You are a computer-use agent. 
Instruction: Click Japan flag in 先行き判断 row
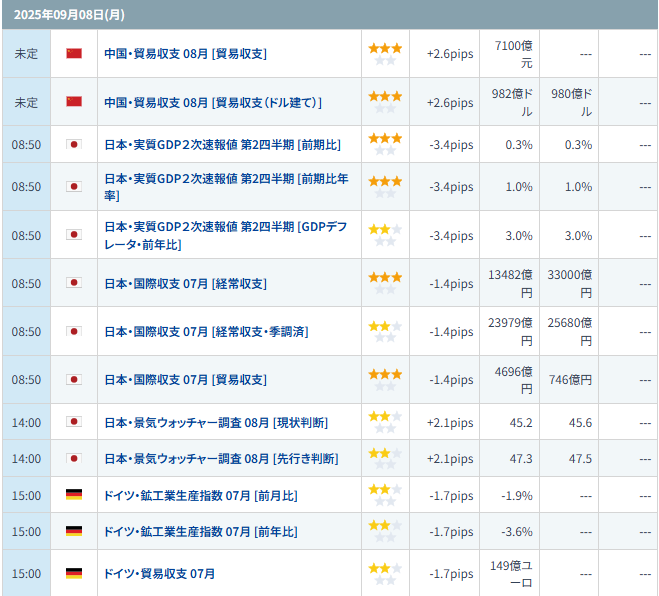[x=74, y=458]
